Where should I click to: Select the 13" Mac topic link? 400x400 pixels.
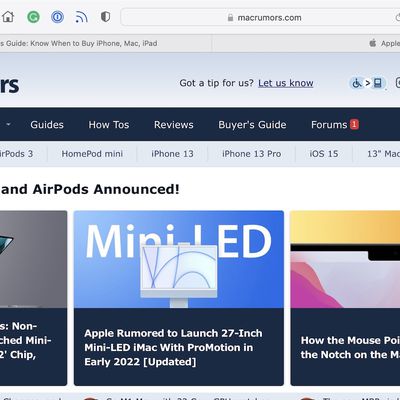(383, 154)
